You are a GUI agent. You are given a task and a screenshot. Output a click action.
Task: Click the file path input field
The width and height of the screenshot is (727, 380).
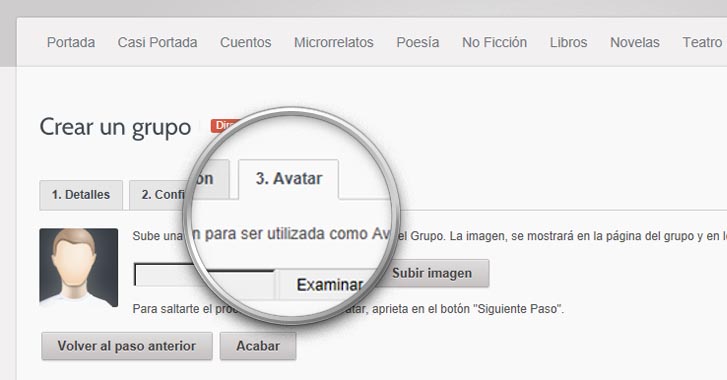pos(204,278)
